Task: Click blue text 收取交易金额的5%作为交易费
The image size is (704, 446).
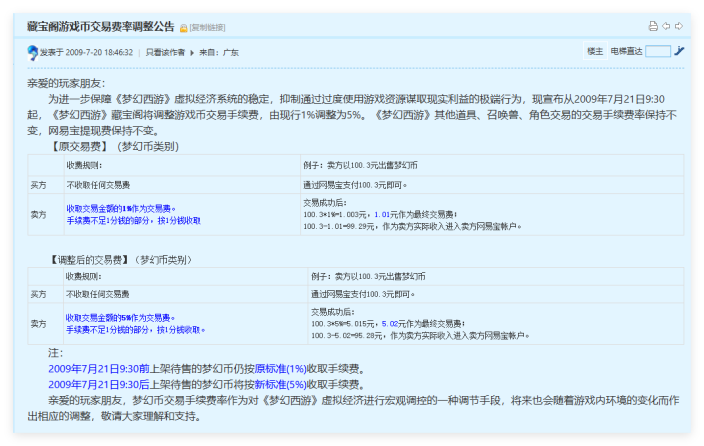Action: pos(119,318)
